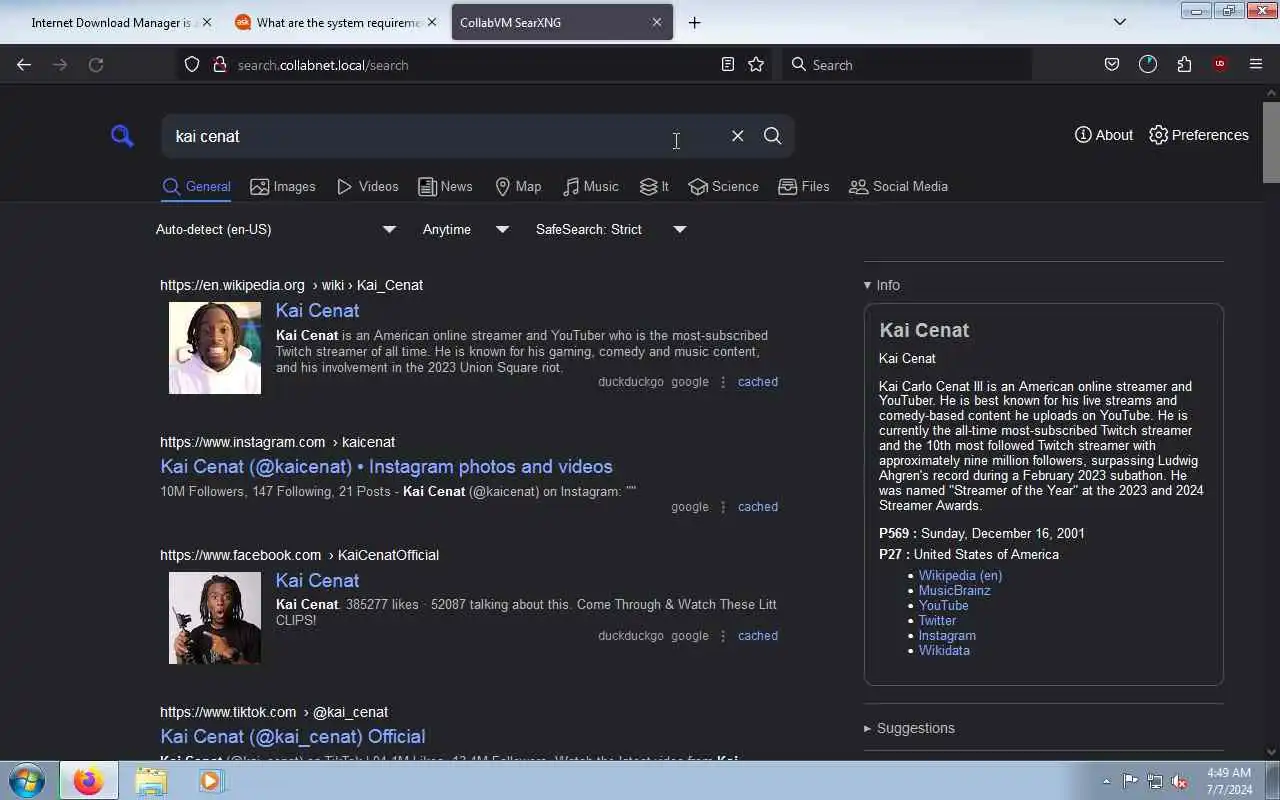Screen dimensions: 1280x800
Task: Expand the Suggestions section
Action: point(909,728)
